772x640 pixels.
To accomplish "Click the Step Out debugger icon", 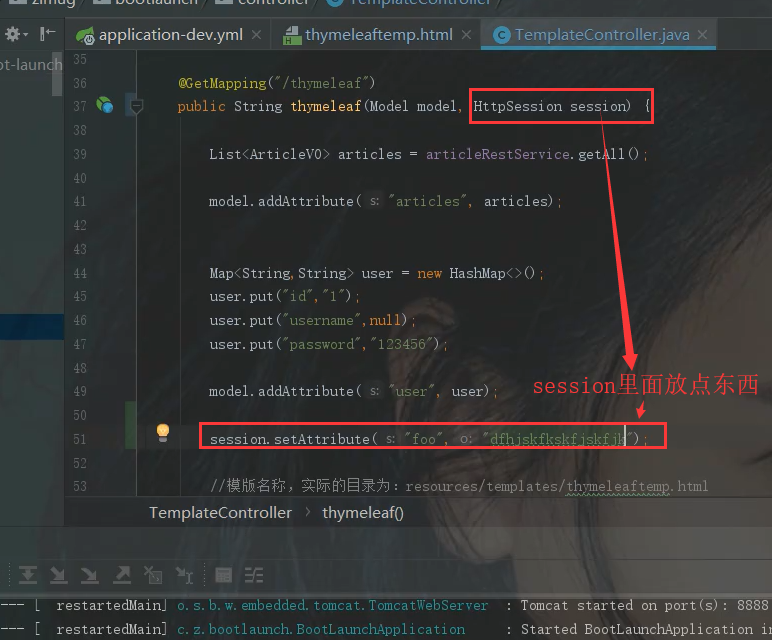I will (122, 575).
